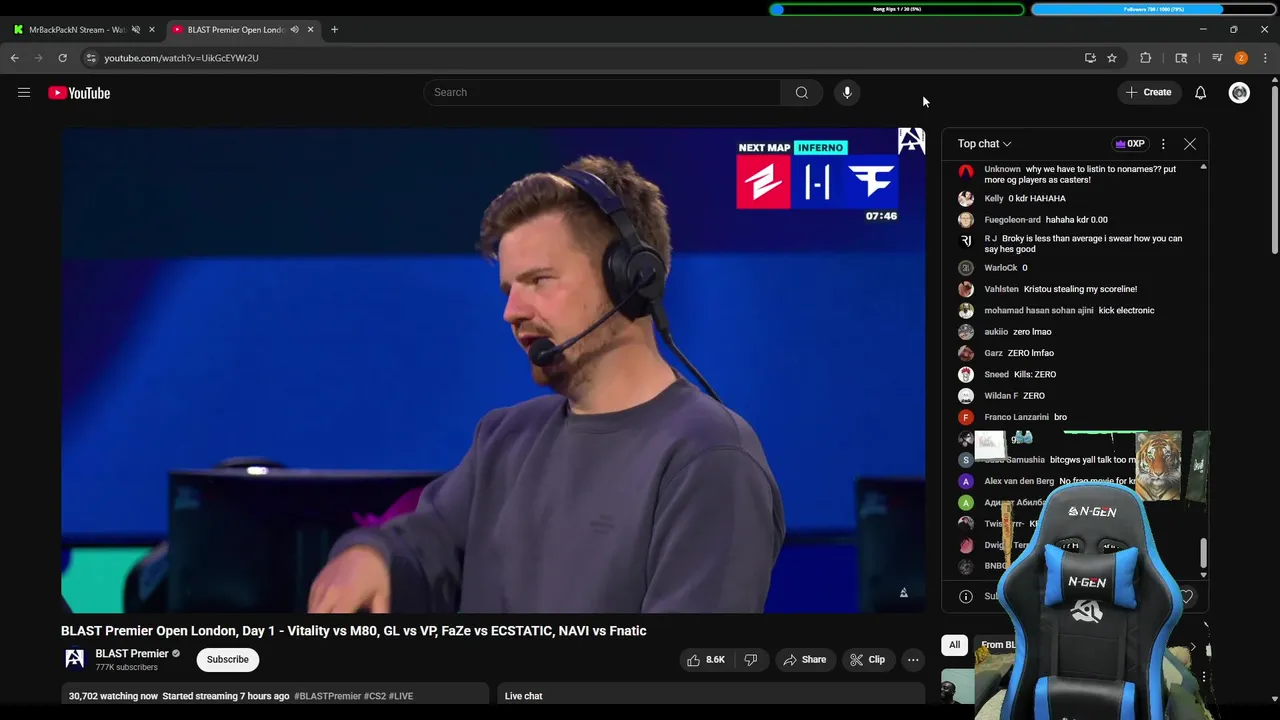The width and height of the screenshot is (1280, 720).
Task: Click 'kick electronic' chat message
Action: pos(1126,311)
